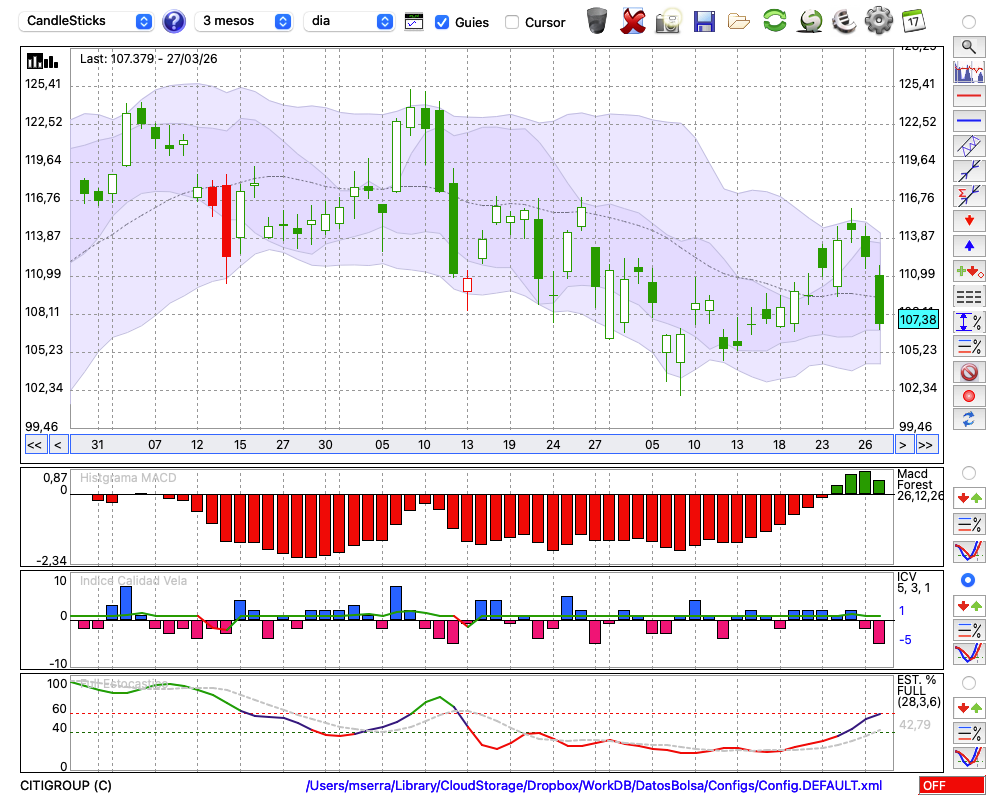Open settings with the gear icon
The image size is (1000, 800).
pyautogui.click(x=878, y=20)
